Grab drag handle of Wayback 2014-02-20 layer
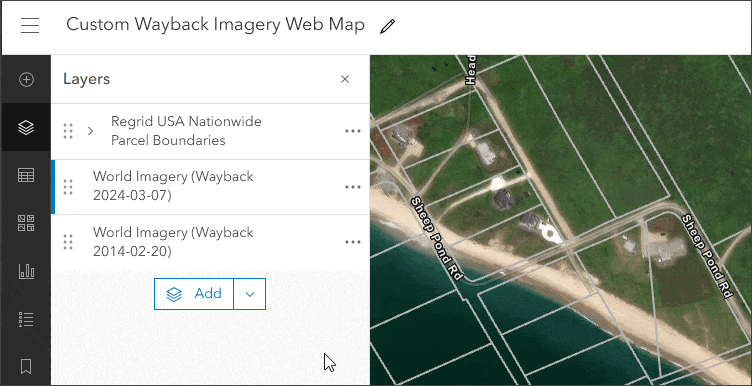This screenshot has width=752, height=386. (68, 242)
